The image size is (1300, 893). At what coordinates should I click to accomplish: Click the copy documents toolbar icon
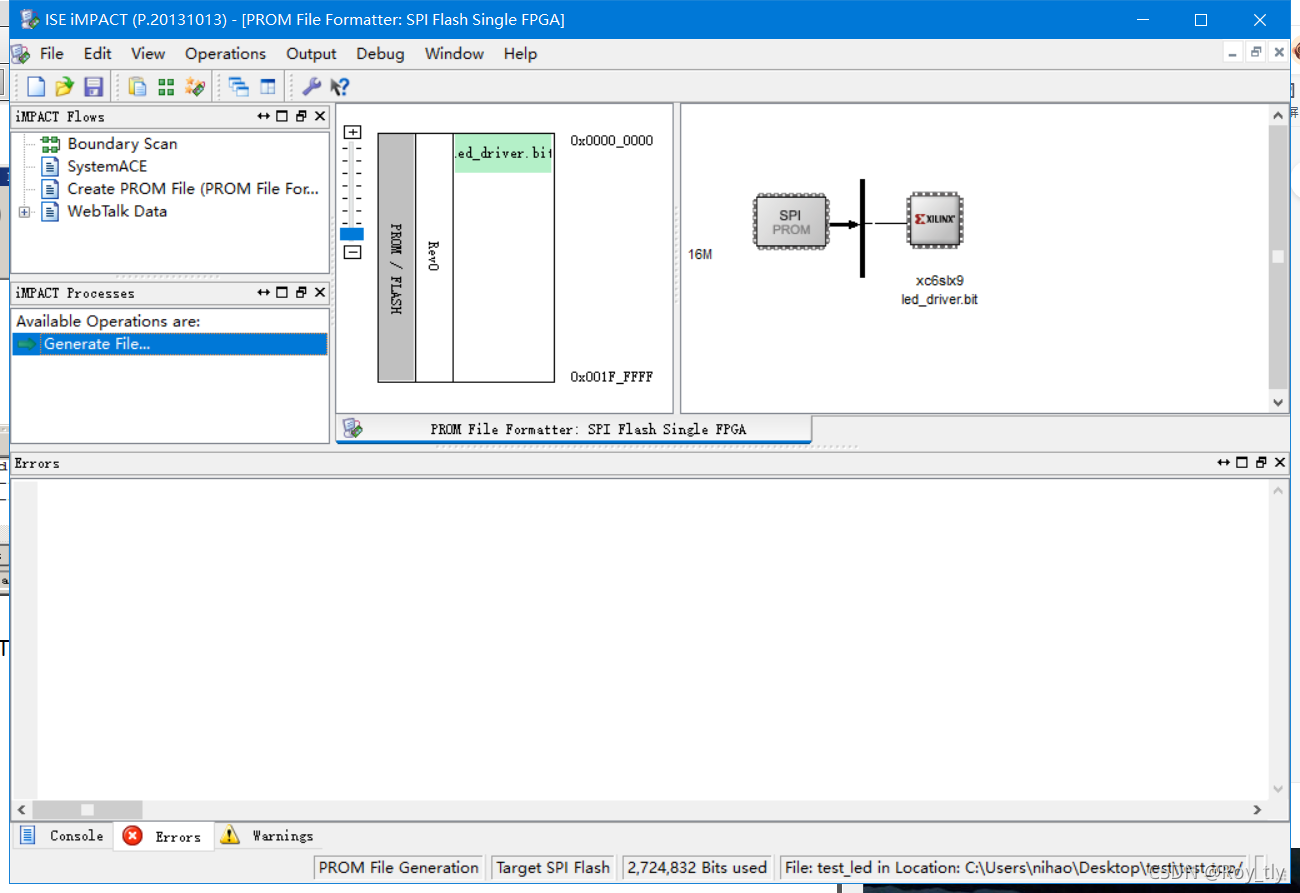coord(137,87)
